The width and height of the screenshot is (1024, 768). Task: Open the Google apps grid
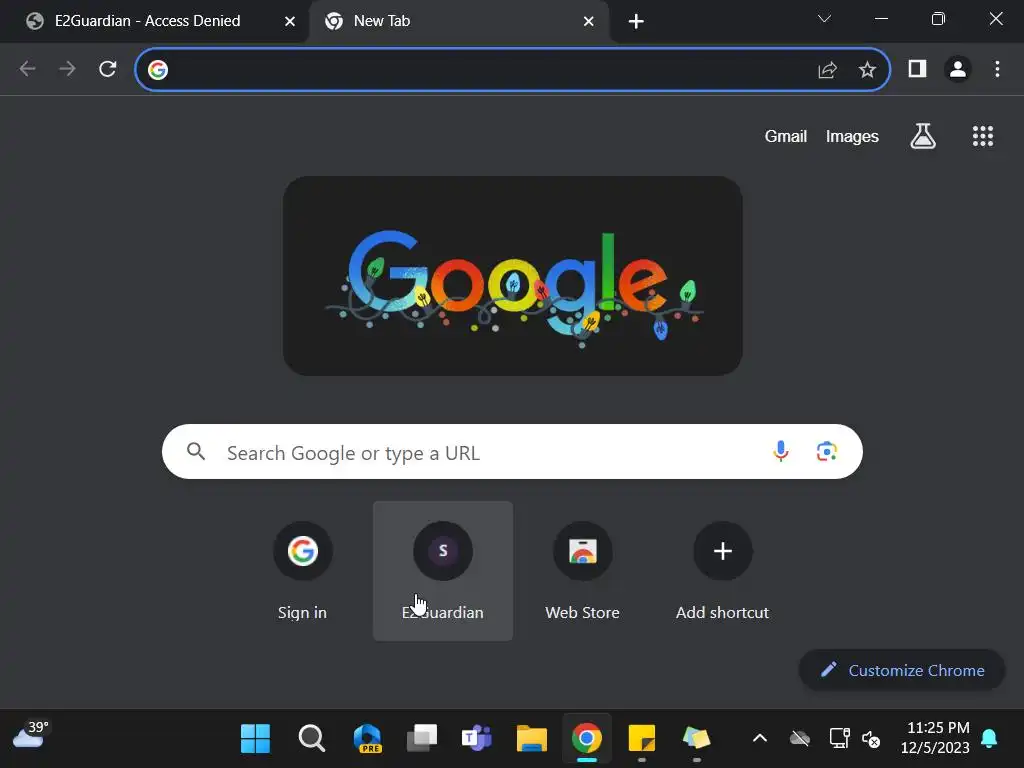[x=982, y=136]
